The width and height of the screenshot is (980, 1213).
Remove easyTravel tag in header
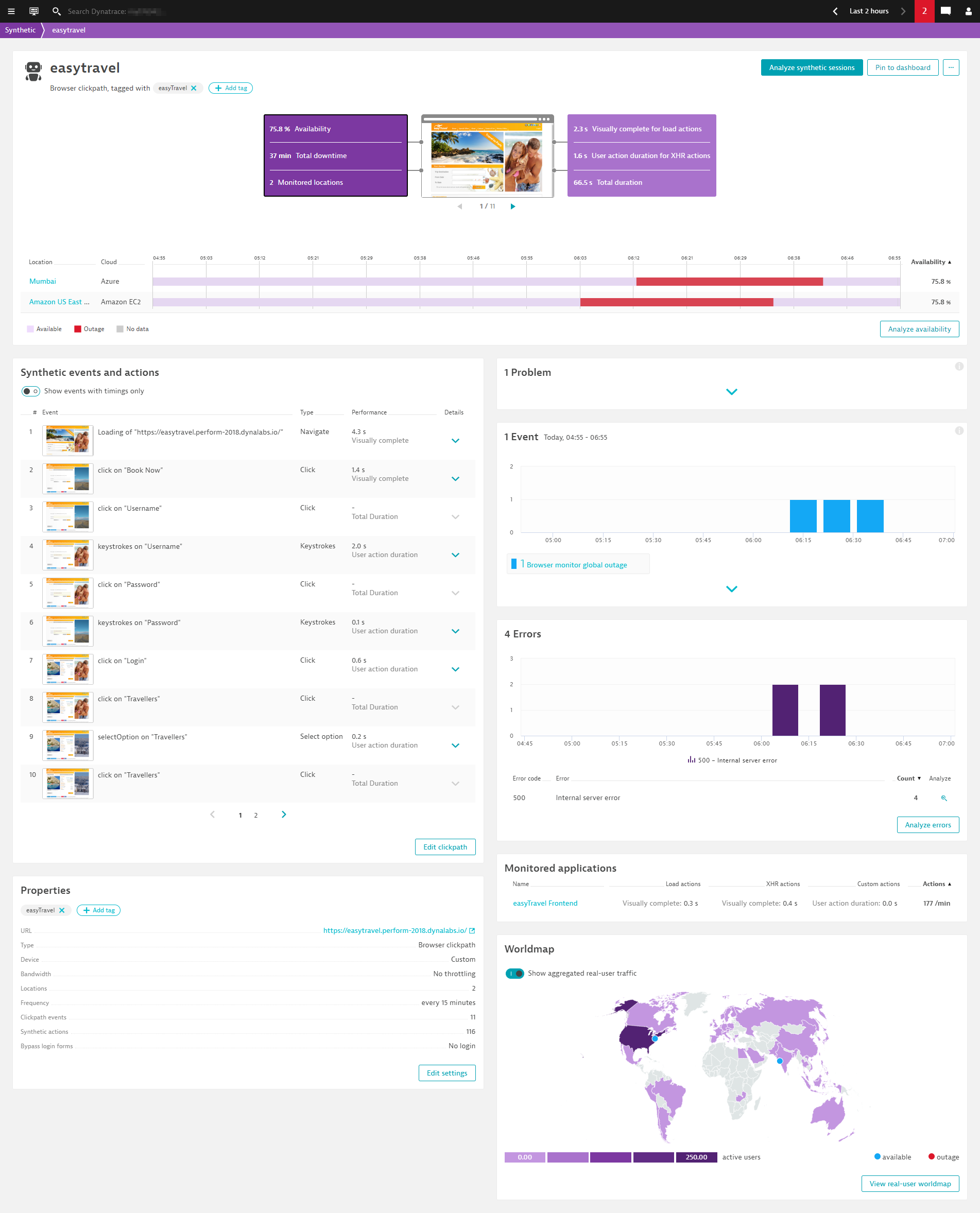click(194, 88)
